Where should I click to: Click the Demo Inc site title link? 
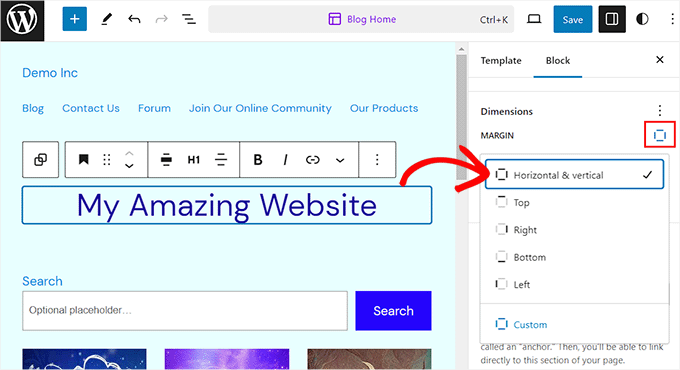pos(50,73)
